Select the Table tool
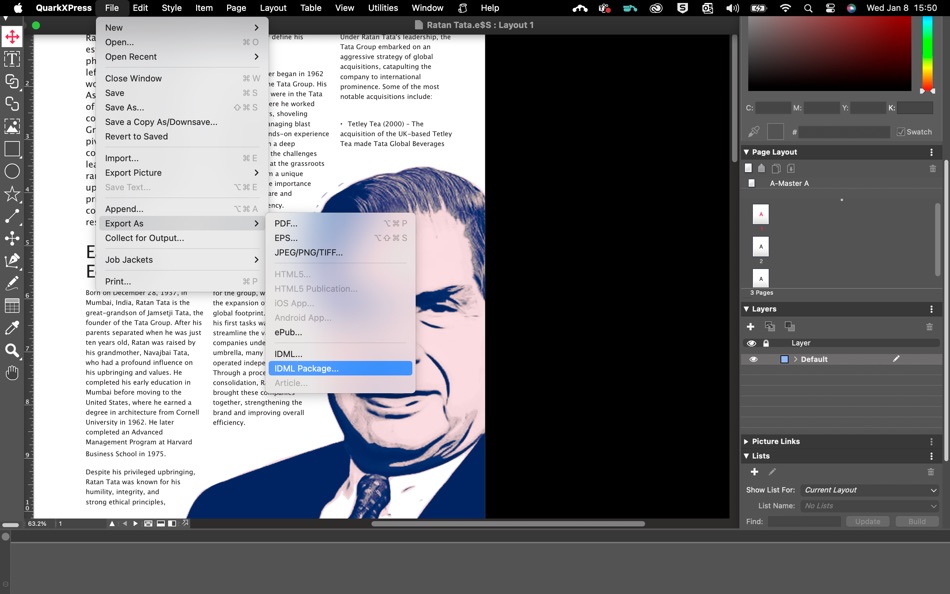The width and height of the screenshot is (950, 594). 12,306
